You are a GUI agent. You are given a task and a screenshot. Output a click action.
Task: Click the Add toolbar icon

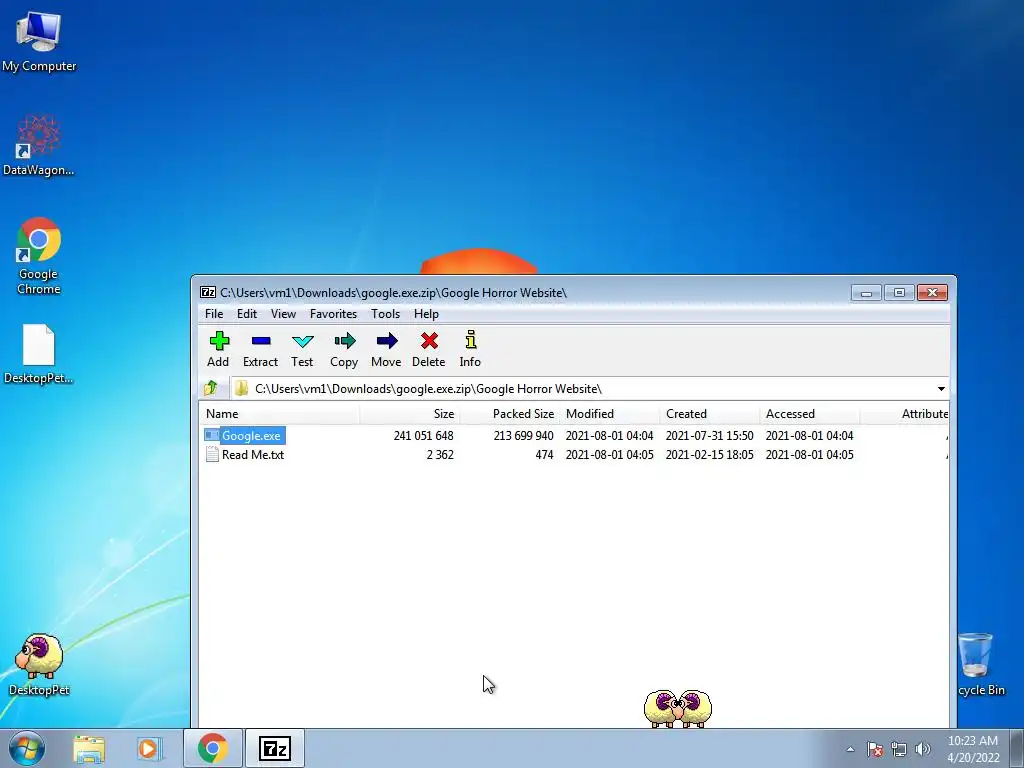click(x=219, y=340)
